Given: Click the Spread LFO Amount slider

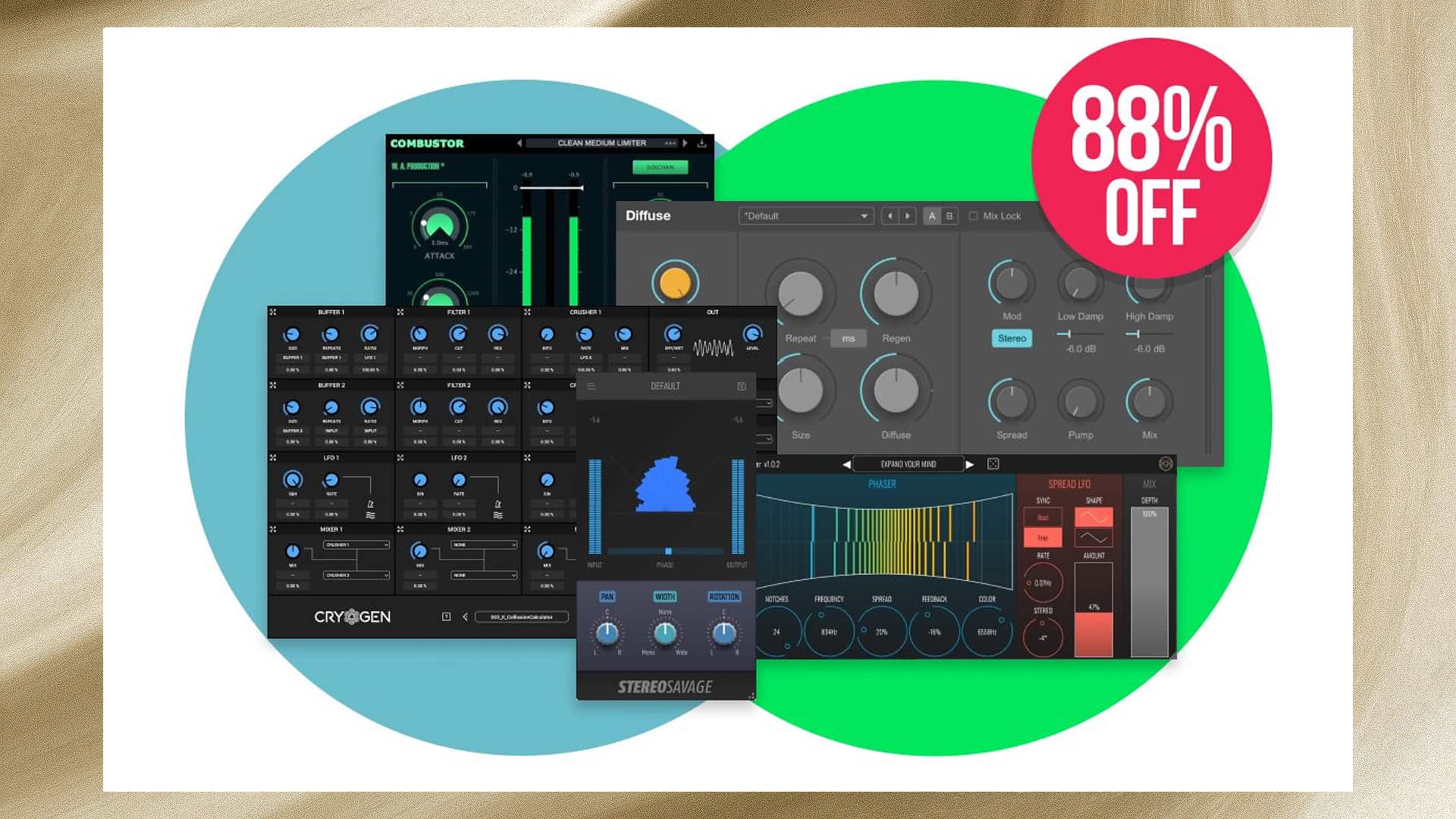Looking at the screenshot, I should (x=1094, y=610).
